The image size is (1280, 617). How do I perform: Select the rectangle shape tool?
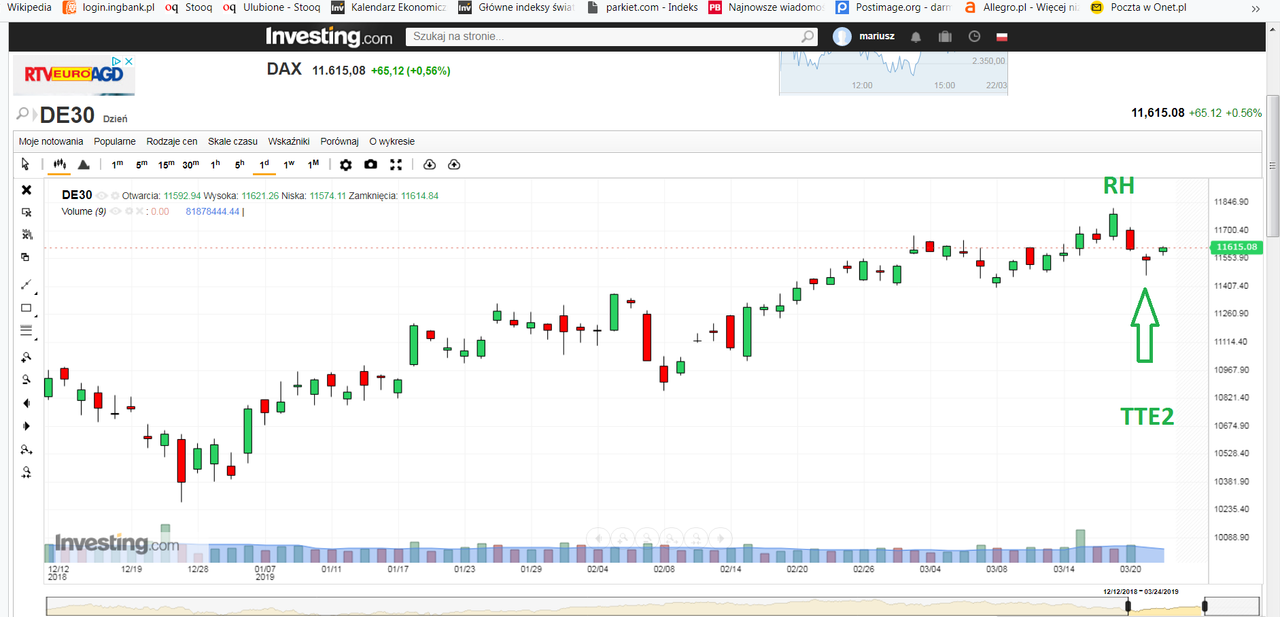[26, 308]
